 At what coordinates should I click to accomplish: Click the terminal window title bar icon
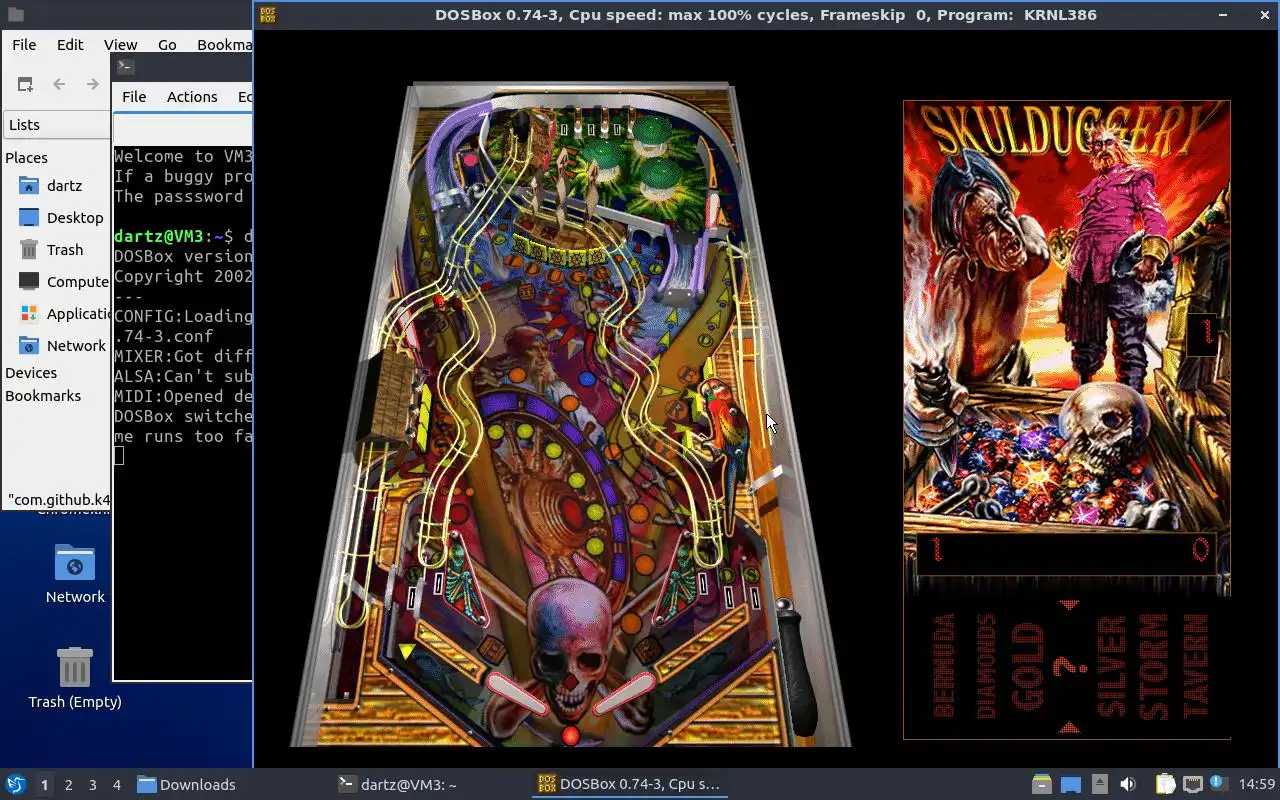(x=125, y=67)
